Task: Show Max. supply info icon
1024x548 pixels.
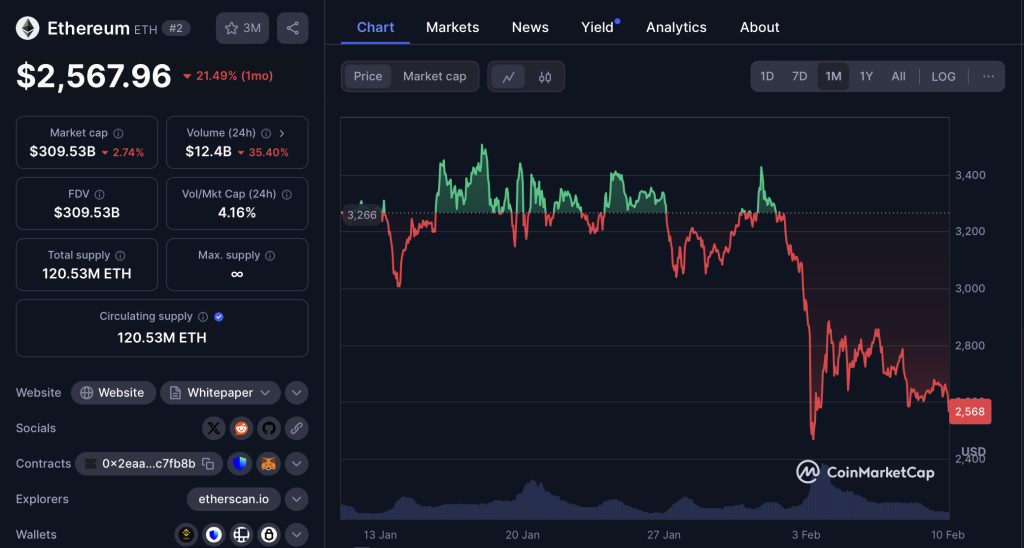Action: tap(270, 255)
